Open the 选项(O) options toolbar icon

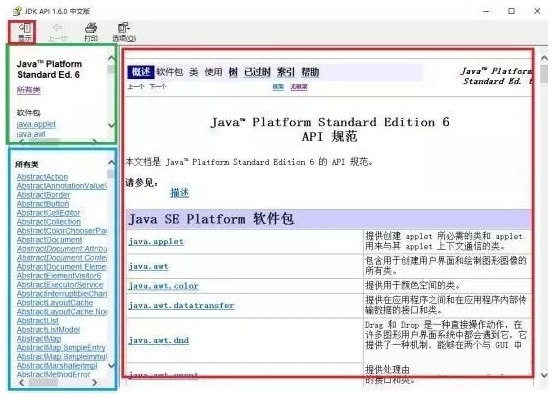[x=124, y=32]
